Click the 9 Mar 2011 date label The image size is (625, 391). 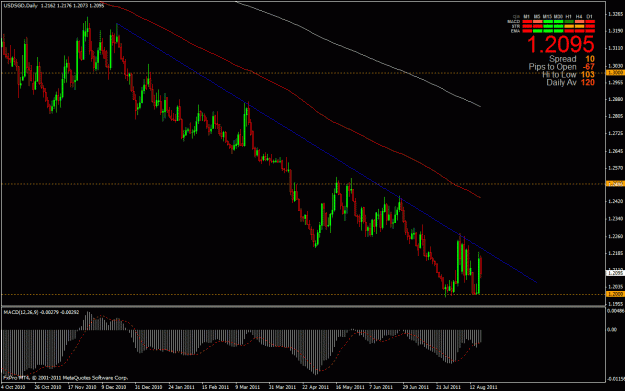tap(247, 387)
